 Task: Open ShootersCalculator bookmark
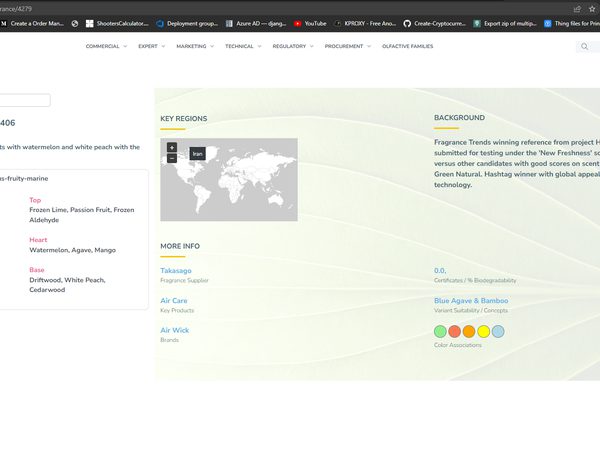(x=117, y=23)
